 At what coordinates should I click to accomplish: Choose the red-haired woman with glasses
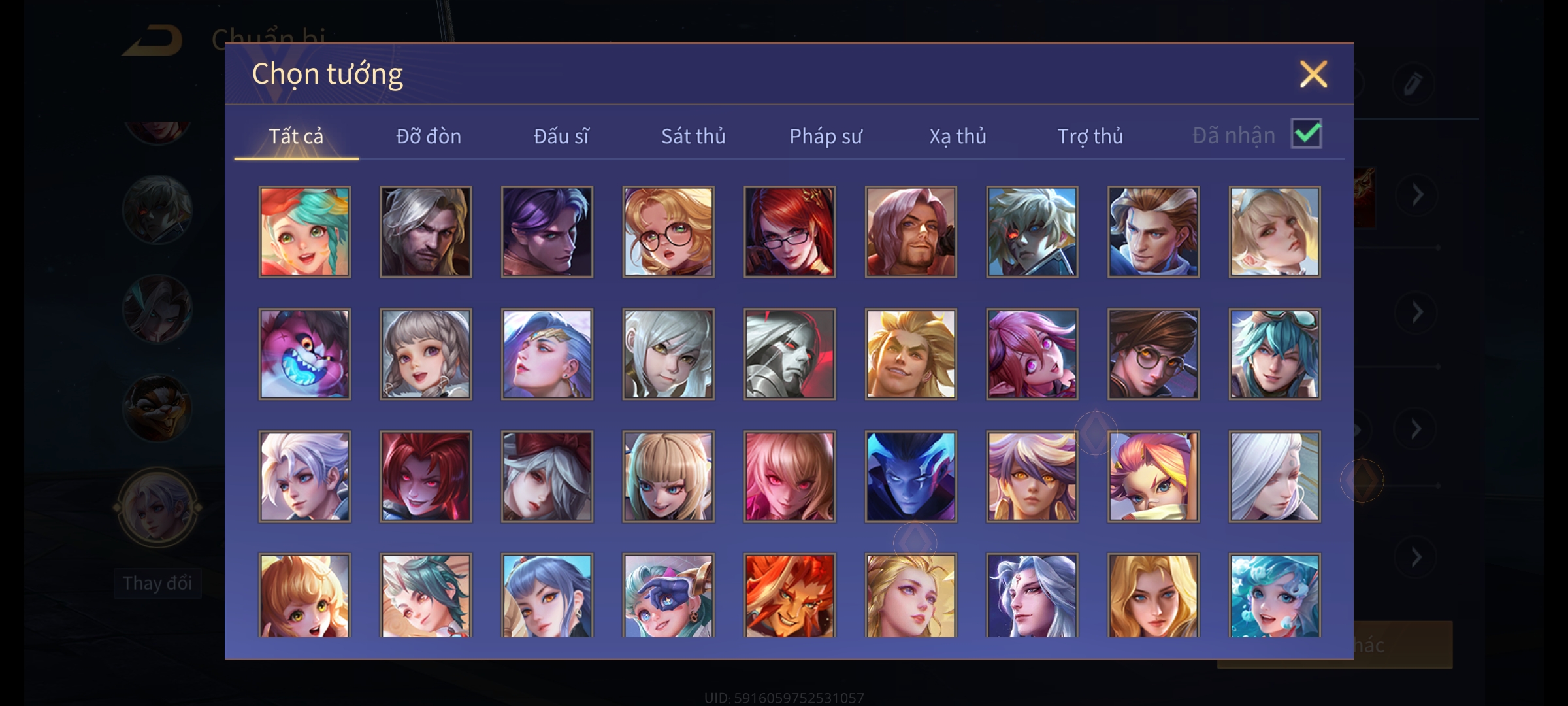[789, 231]
